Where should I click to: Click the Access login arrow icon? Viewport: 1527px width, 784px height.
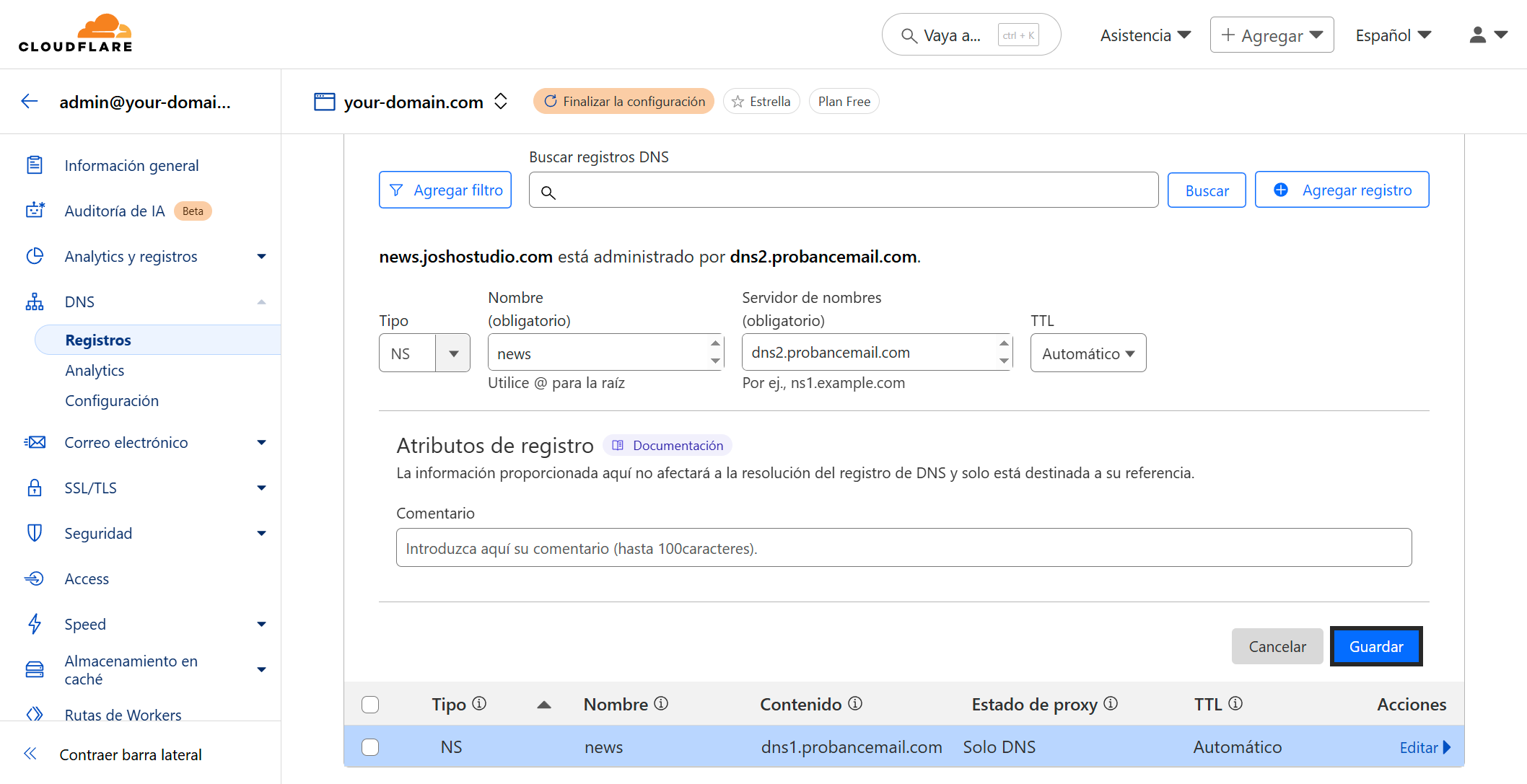(x=35, y=578)
